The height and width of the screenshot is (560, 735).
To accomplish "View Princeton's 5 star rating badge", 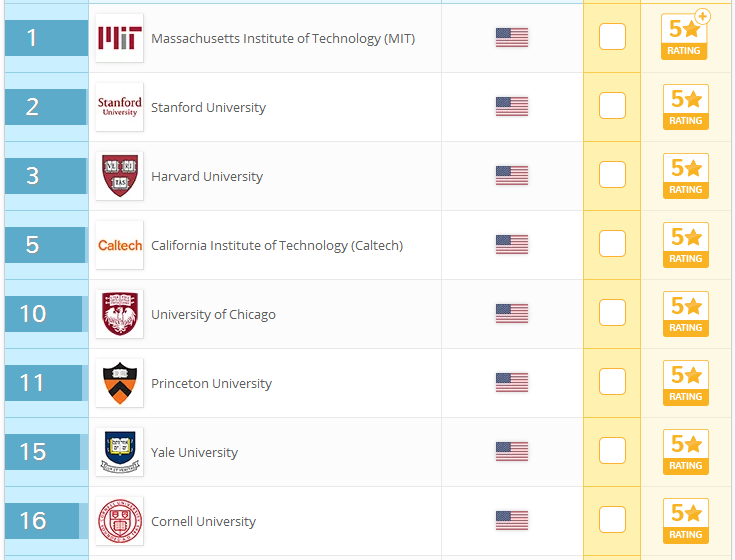I will pos(685,383).
